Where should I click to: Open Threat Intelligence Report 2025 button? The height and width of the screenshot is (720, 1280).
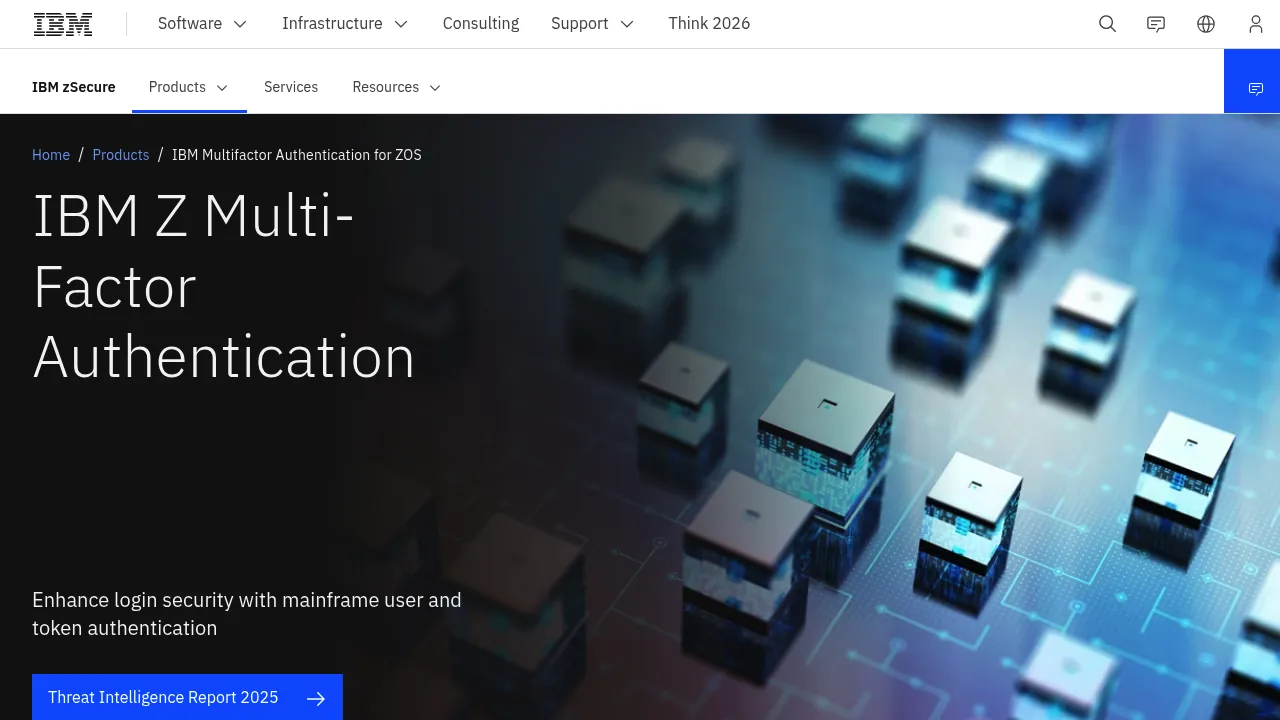click(x=187, y=697)
